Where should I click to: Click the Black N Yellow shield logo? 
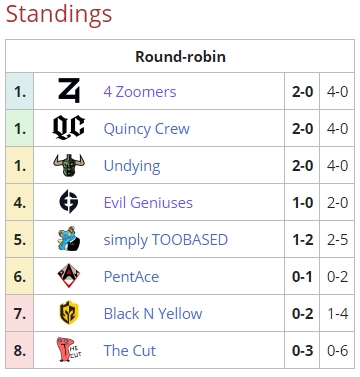point(69,313)
